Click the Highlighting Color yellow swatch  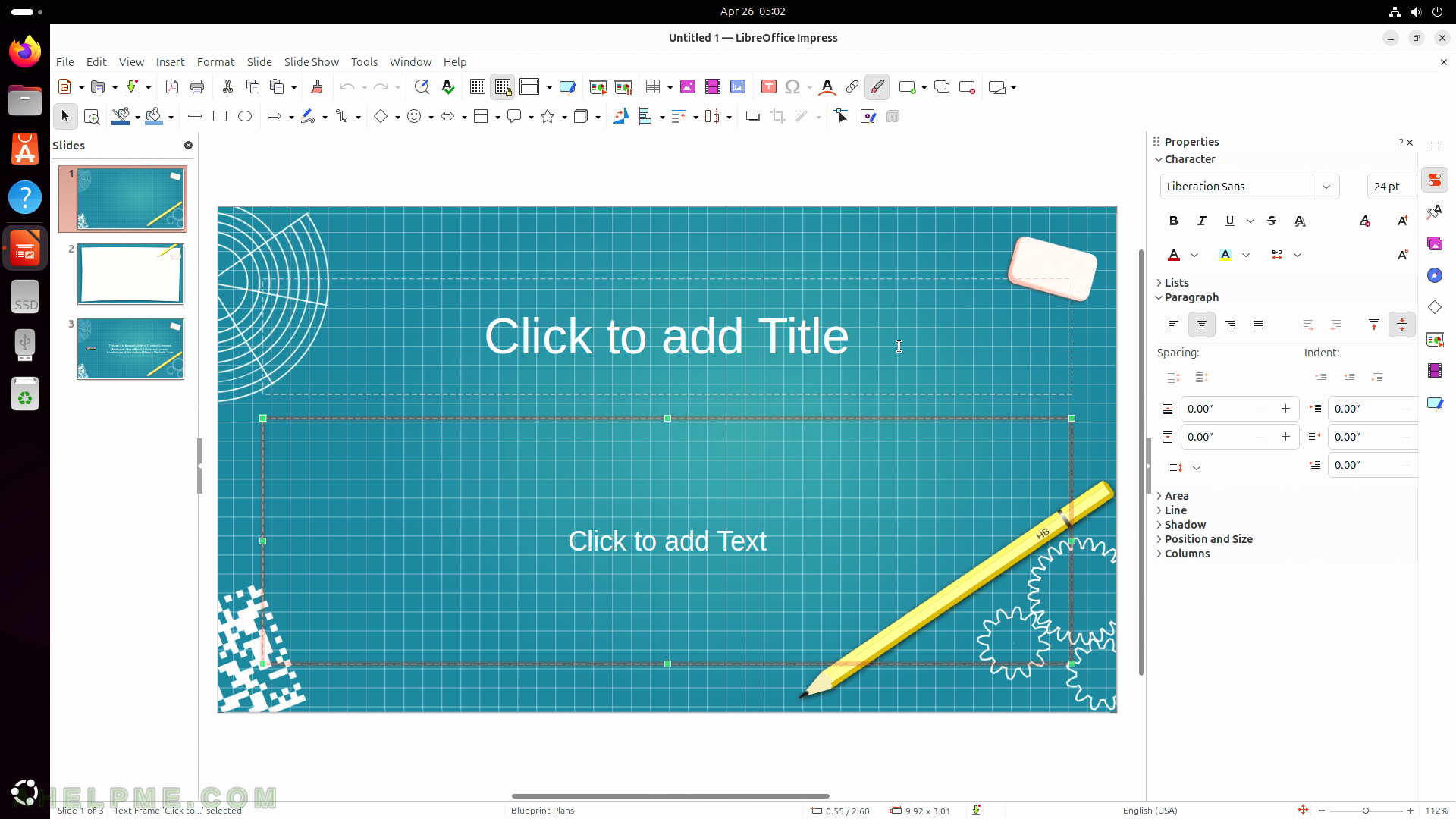(1225, 255)
